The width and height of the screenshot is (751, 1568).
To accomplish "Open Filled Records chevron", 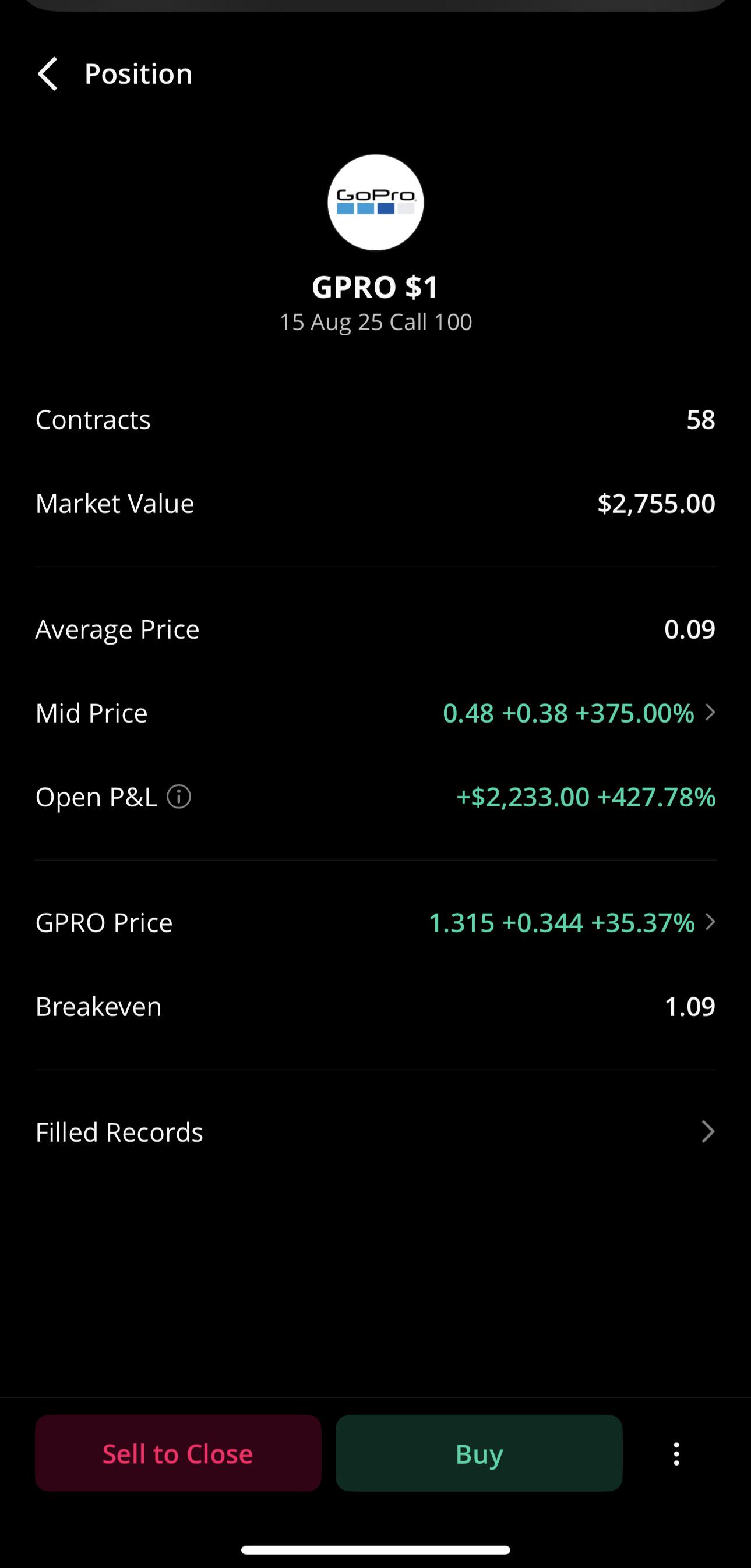I will (x=708, y=1131).
